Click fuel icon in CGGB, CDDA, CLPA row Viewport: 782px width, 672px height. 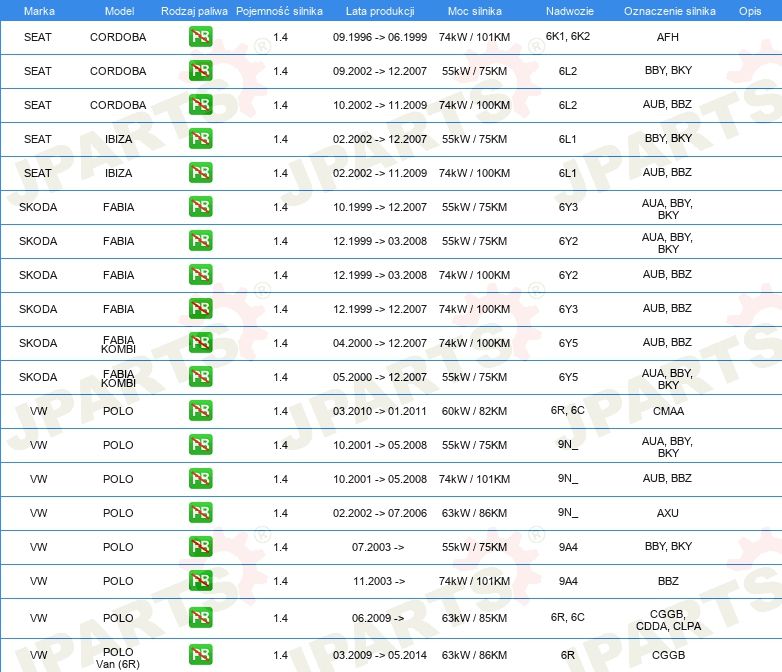(x=200, y=618)
